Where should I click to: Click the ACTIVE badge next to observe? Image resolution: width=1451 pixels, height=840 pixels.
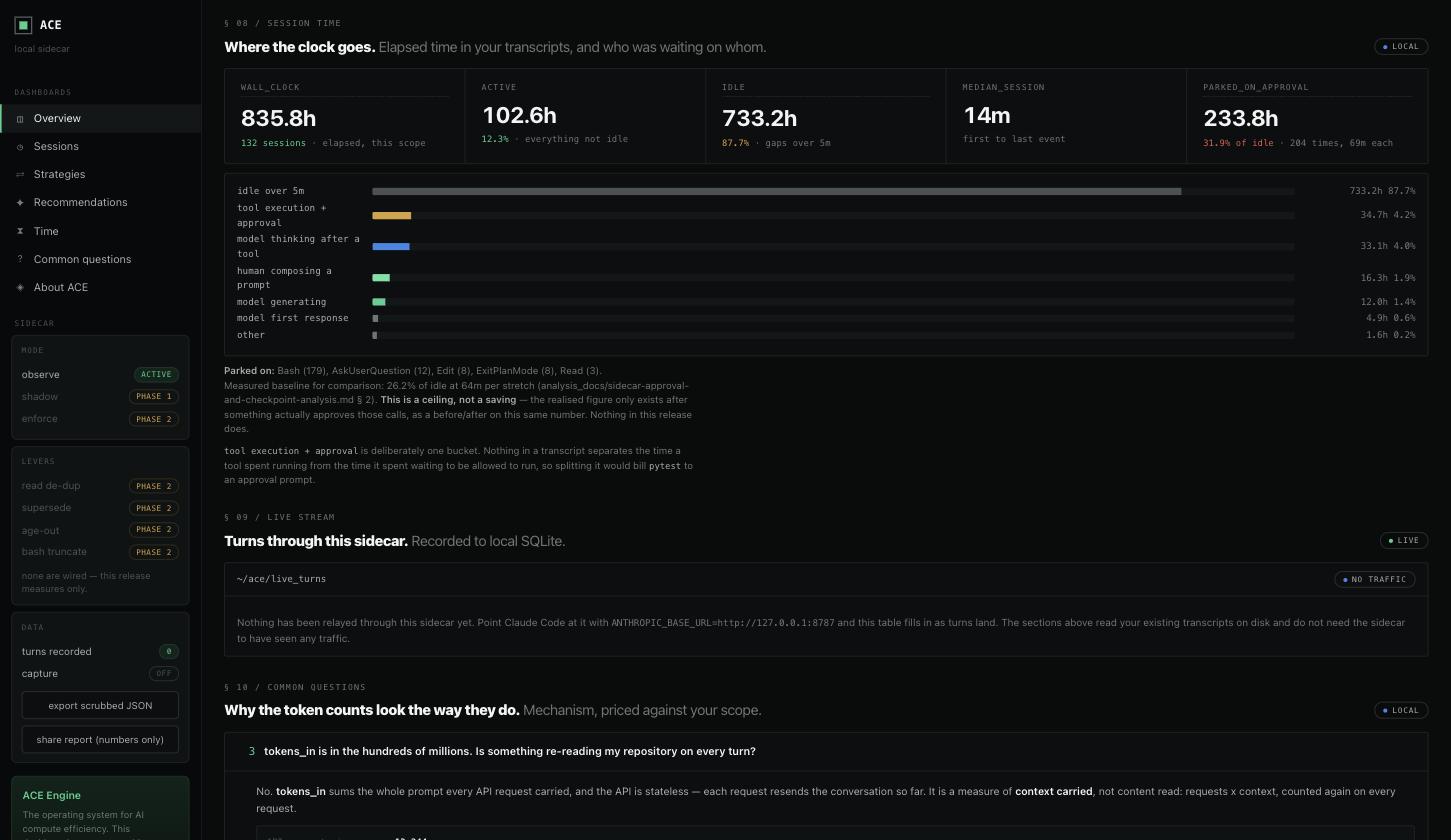[156, 374]
